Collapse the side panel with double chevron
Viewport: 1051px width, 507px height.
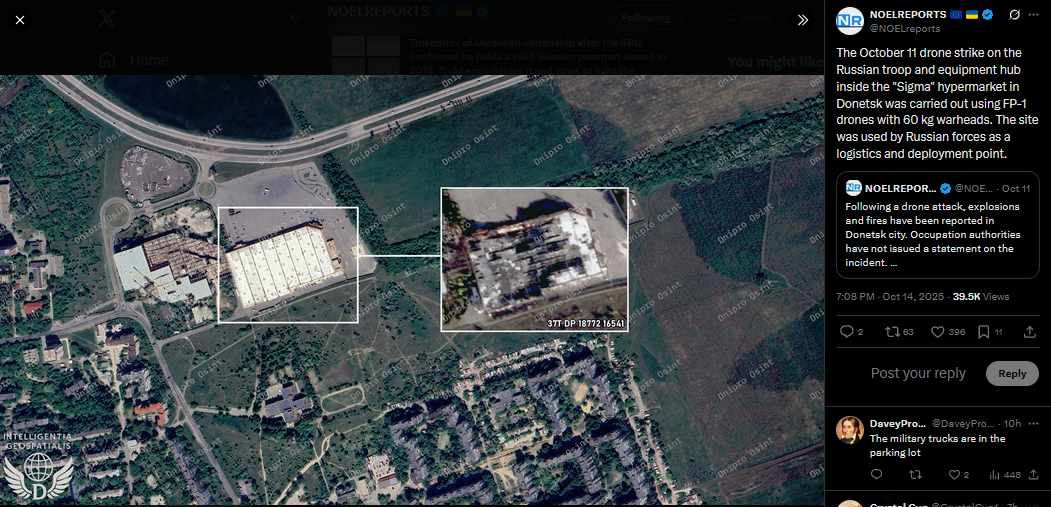click(803, 20)
